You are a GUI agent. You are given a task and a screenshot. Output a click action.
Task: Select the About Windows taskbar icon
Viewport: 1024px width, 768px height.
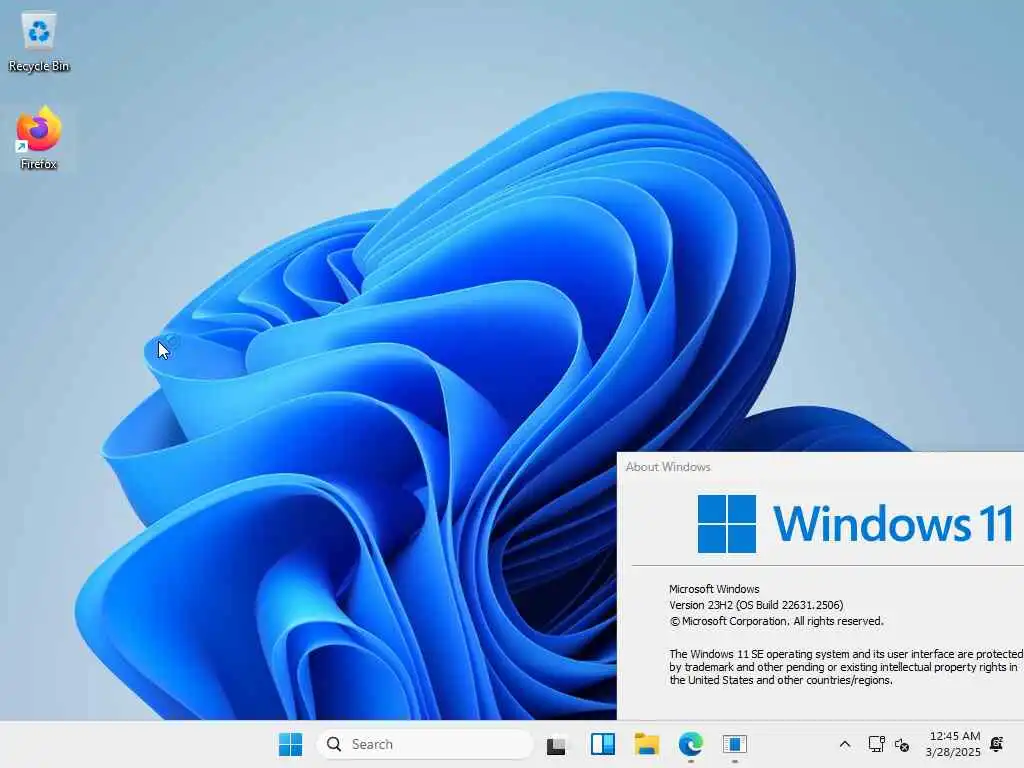(735, 744)
